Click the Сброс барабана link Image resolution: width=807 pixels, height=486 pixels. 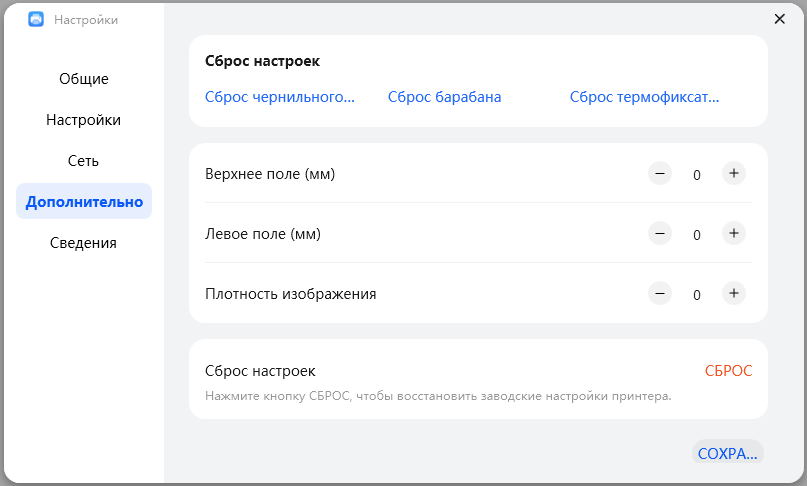[445, 97]
